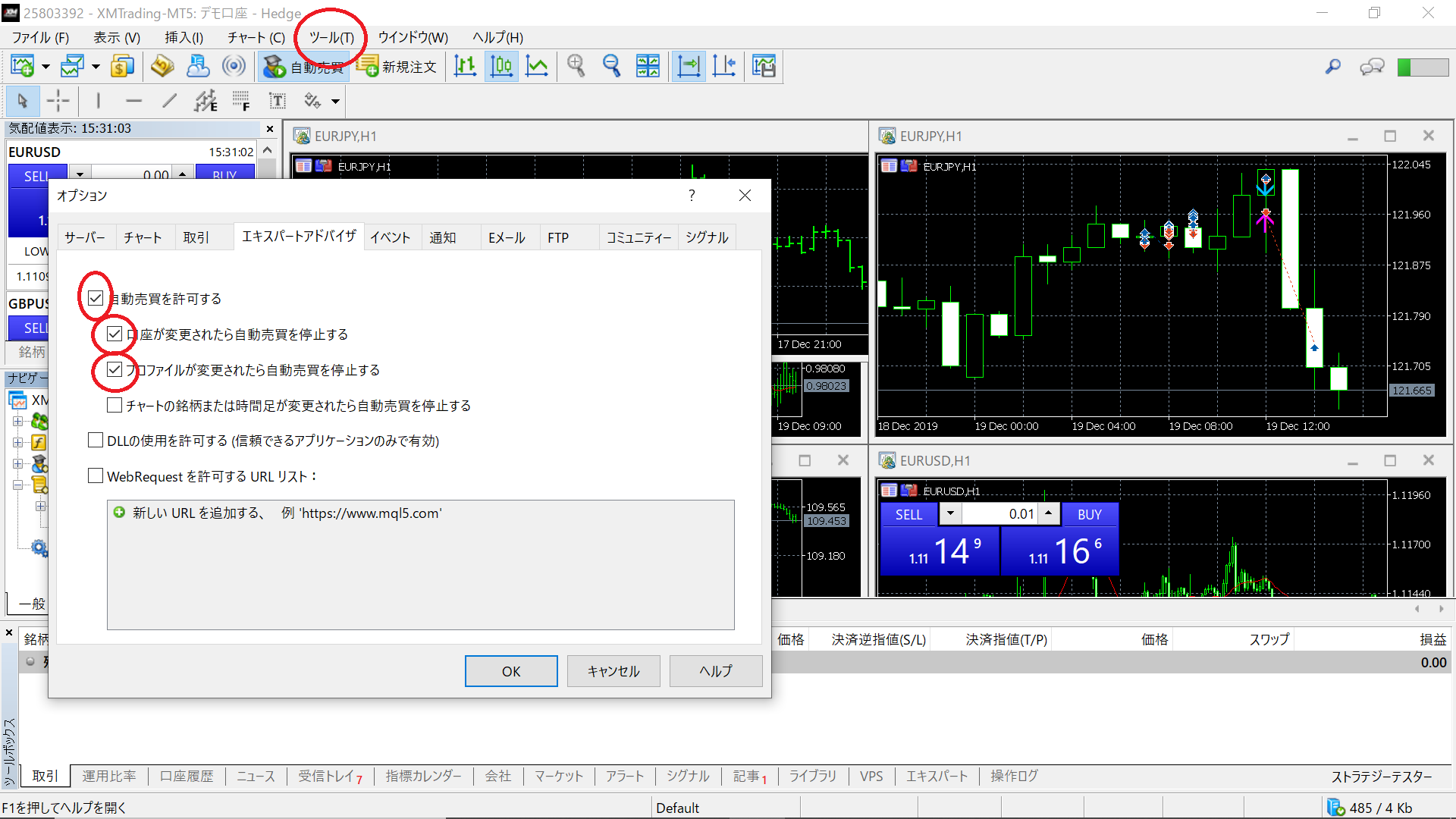Click the bar chart type icon
The width and height of the screenshot is (1456, 819).
(x=465, y=67)
